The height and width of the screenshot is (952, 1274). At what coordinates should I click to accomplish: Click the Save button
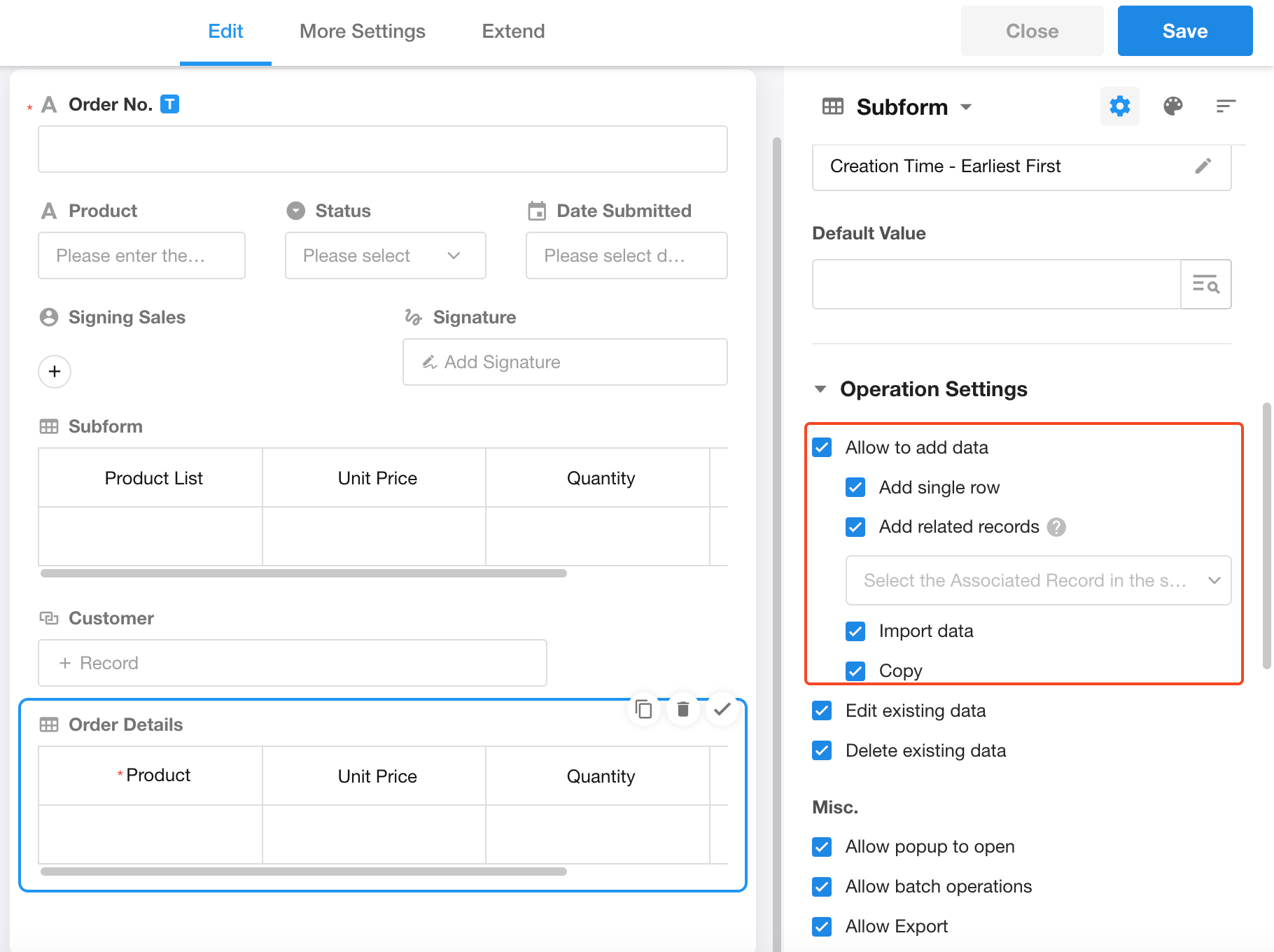click(1184, 31)
